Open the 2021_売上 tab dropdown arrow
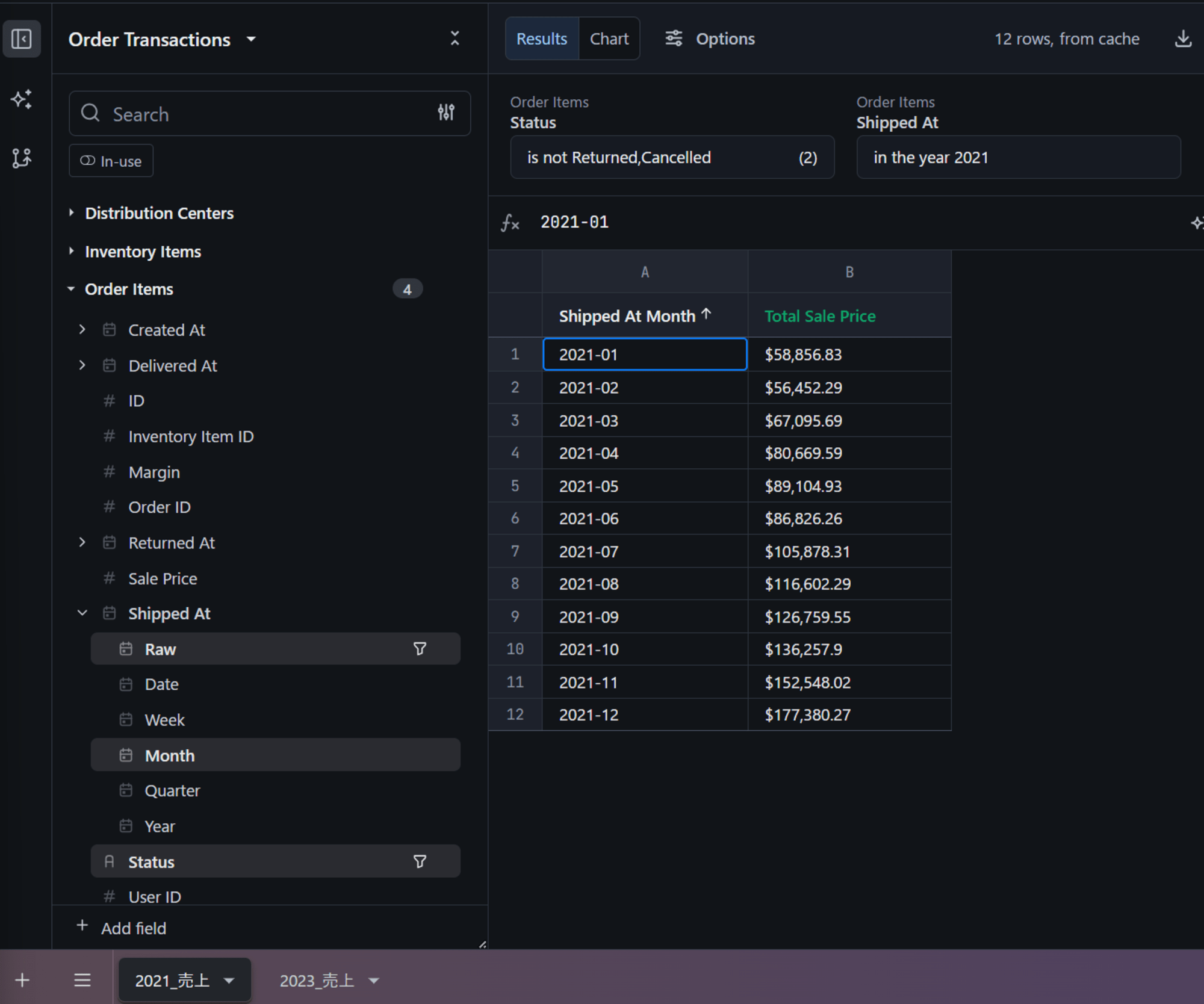Image resolution: width=1204 pixels, height=1004 pixels. point(229,981)
